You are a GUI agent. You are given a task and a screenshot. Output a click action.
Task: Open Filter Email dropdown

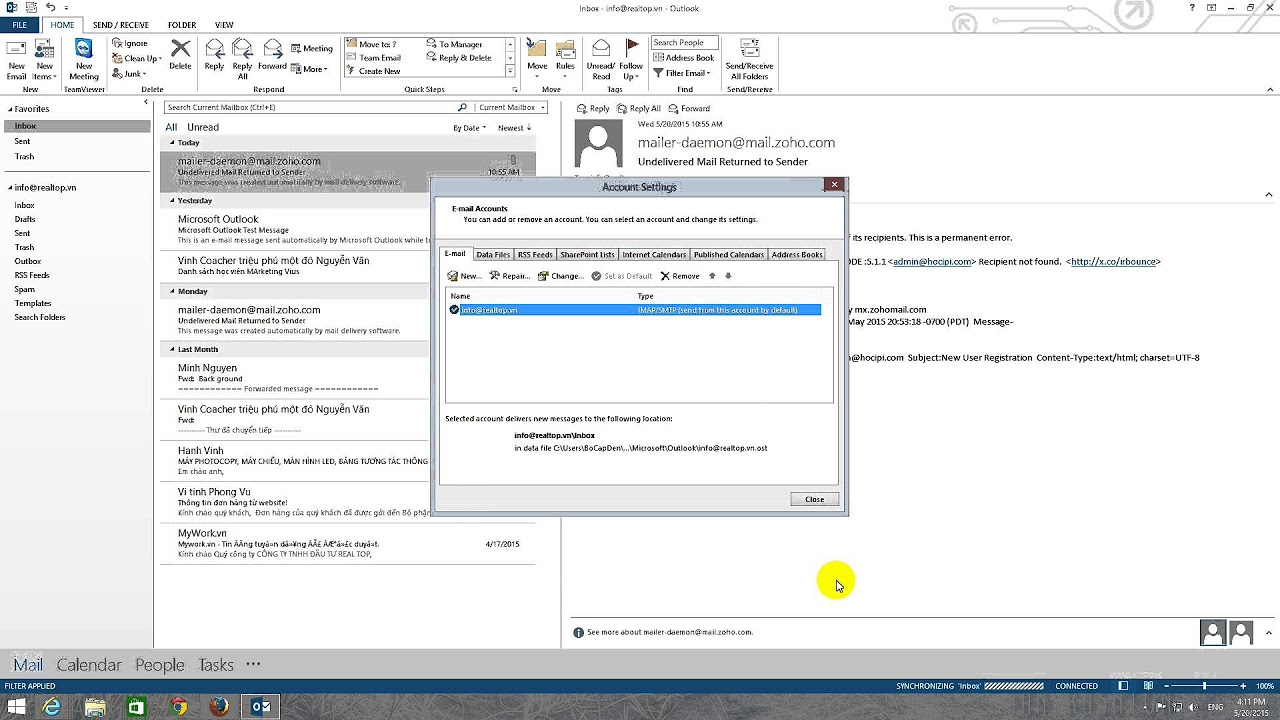(682, 73)
